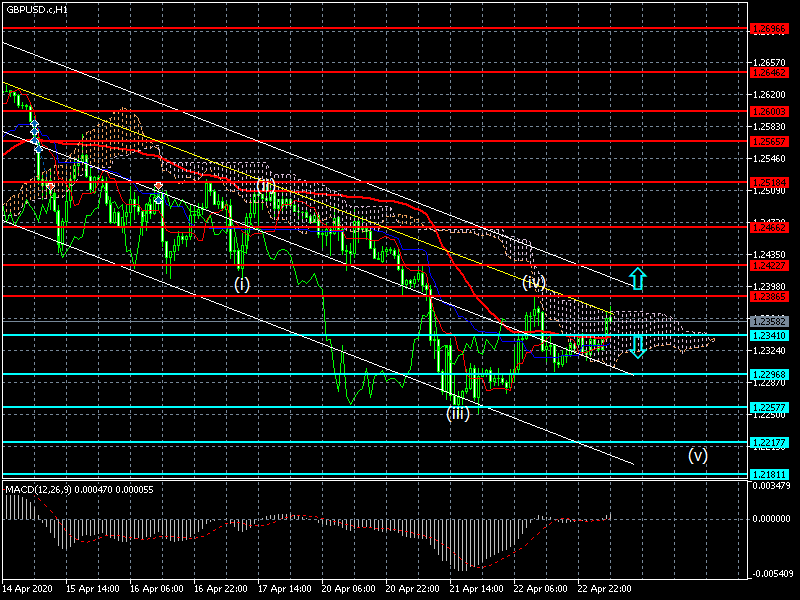Click the 22 Apr 22:00 time label

[x=604, y=588]
